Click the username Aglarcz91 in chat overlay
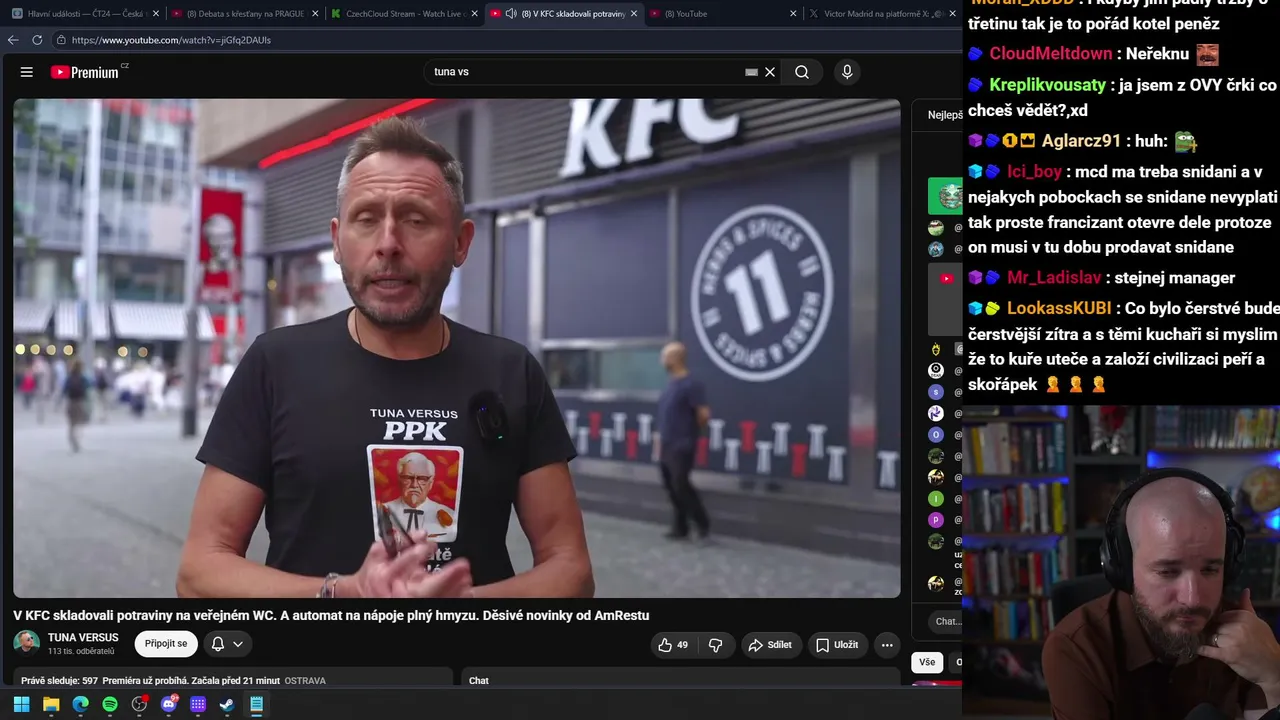1280x720 pixels. [x=1082, y=141]
